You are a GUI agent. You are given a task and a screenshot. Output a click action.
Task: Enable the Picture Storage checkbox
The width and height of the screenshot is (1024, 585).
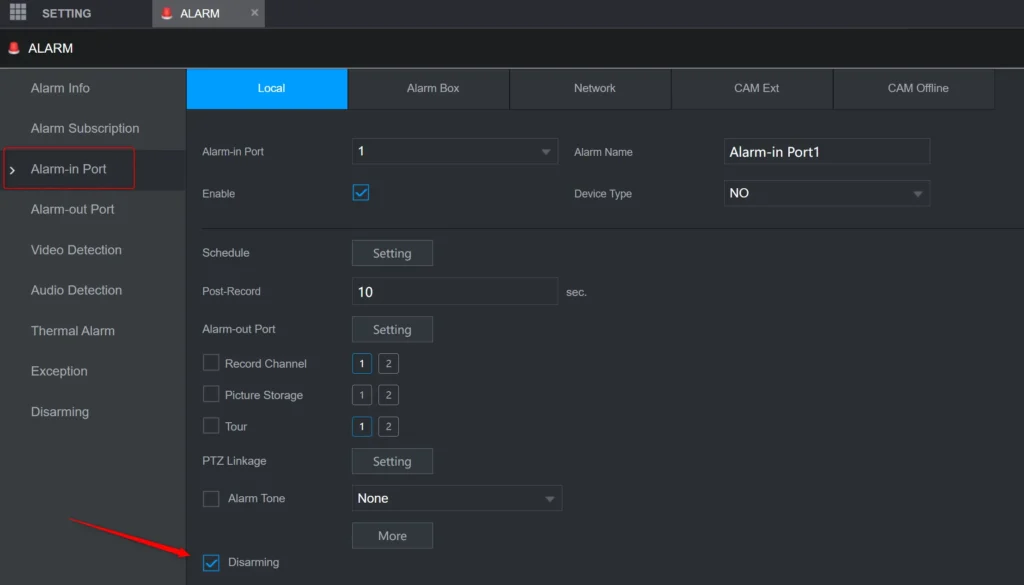point(211,394)
